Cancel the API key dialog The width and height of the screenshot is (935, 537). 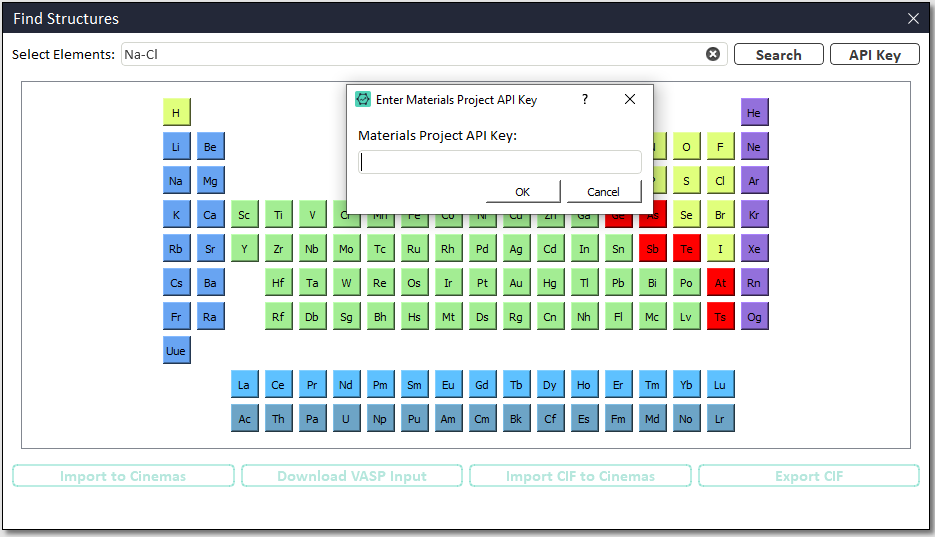tap(603, 191)
